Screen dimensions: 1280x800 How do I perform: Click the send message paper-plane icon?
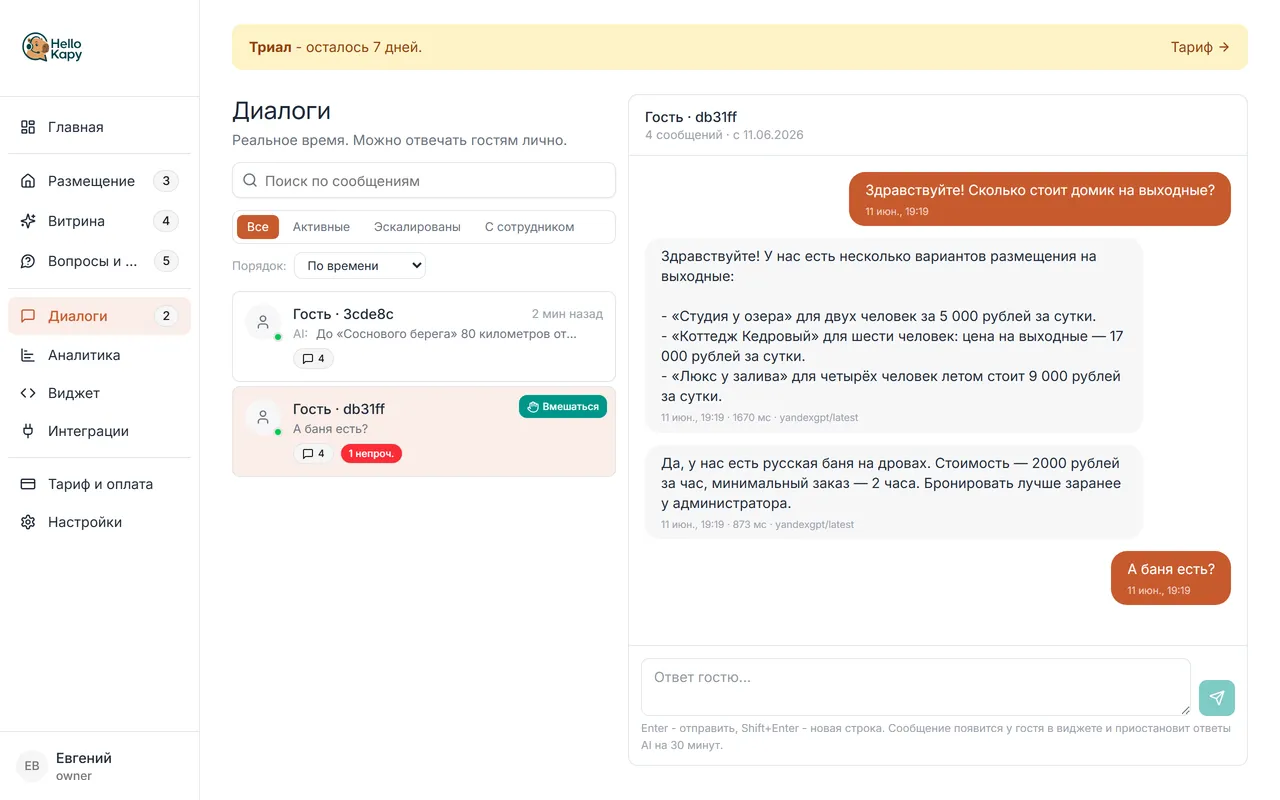coord(1216,698)
